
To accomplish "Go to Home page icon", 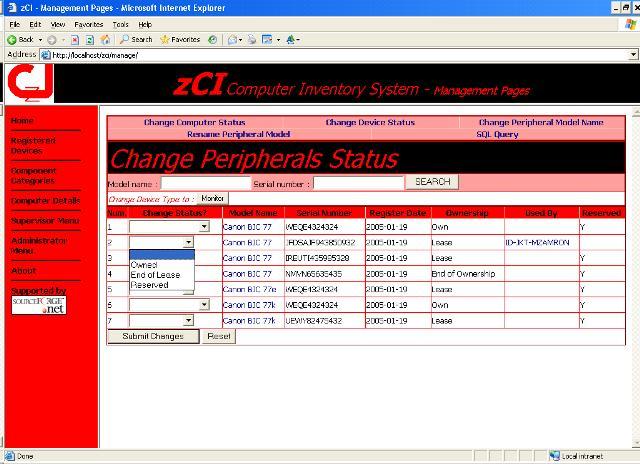I will 106,39.
